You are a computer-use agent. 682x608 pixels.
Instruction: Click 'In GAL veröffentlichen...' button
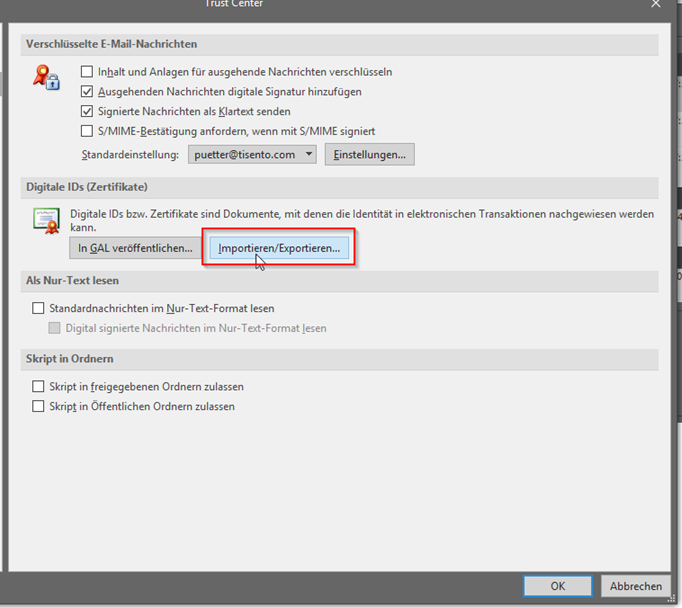point(135,248)
